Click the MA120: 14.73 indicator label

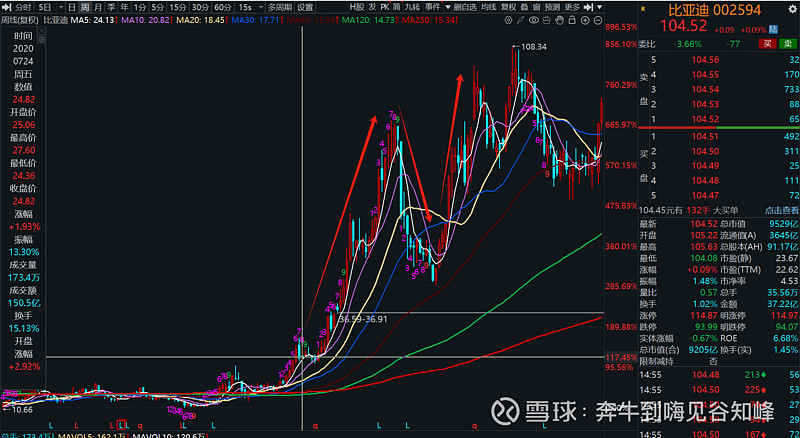[369, 20]
